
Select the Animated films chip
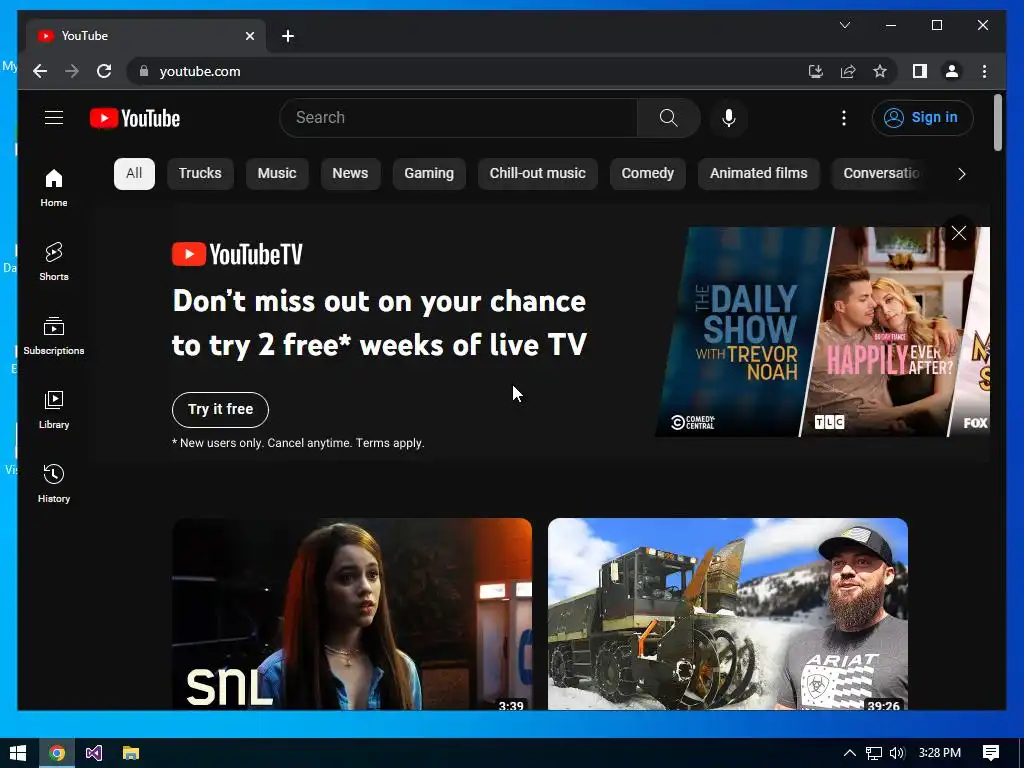[x=758, y=174]
